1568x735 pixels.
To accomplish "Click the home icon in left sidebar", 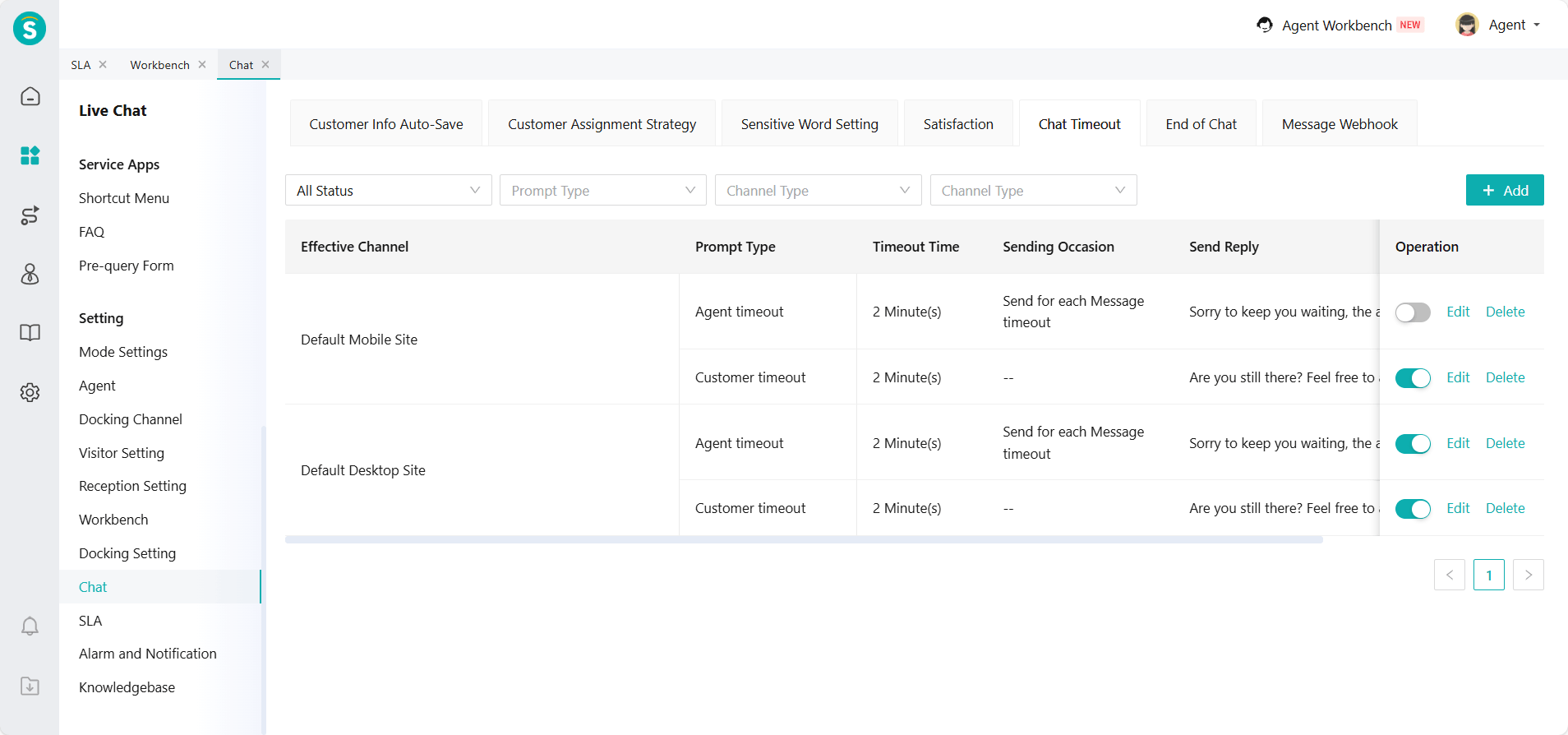I will click(x=30, y=97).
